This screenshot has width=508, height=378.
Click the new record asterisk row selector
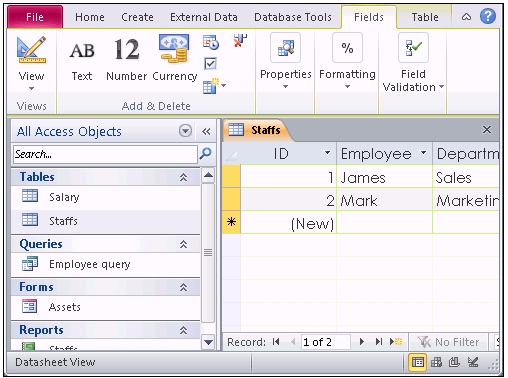click(x=231, y=222)
